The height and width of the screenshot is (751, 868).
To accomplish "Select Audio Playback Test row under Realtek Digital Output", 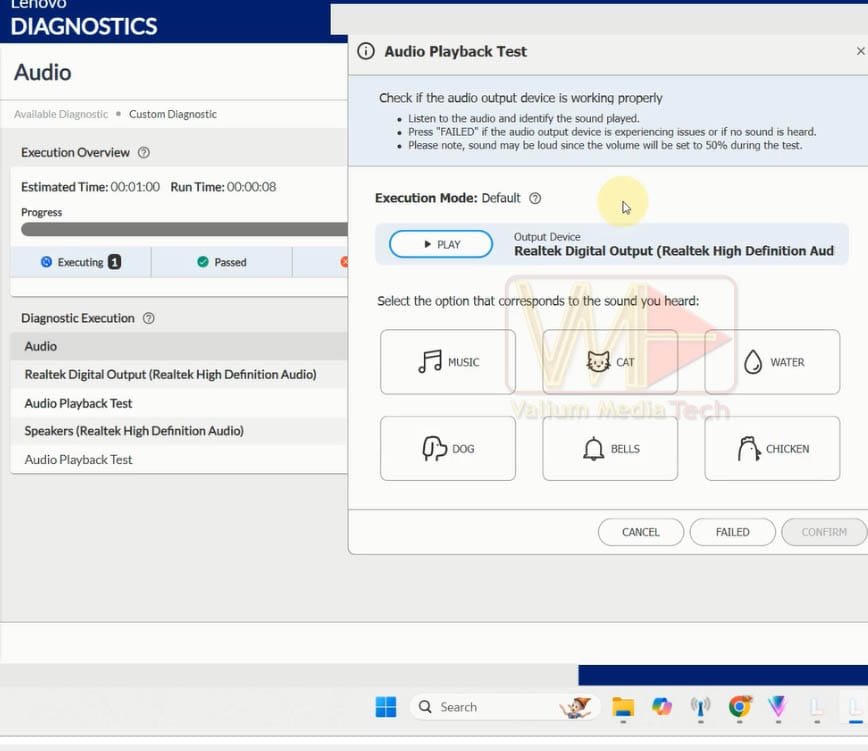I will pos(179,403).
